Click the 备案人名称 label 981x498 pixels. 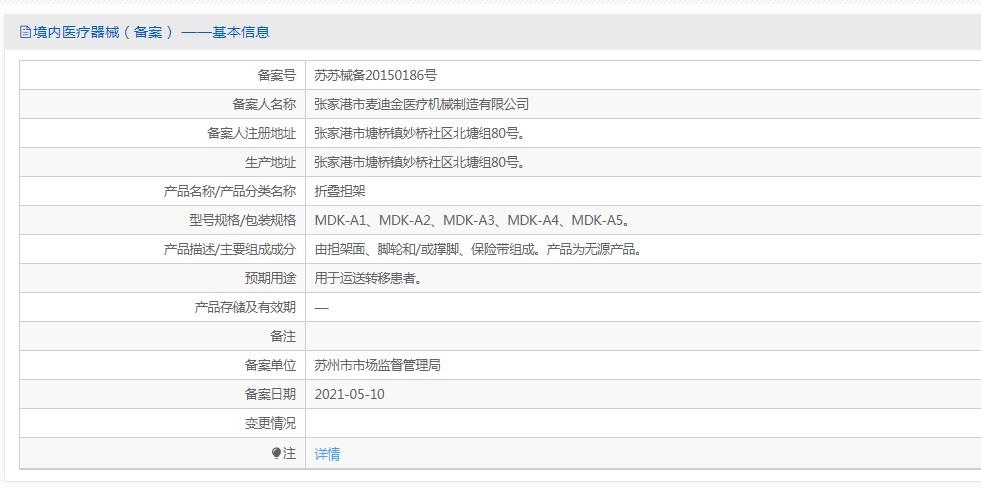pyautogui.click(x=264, y=104)
